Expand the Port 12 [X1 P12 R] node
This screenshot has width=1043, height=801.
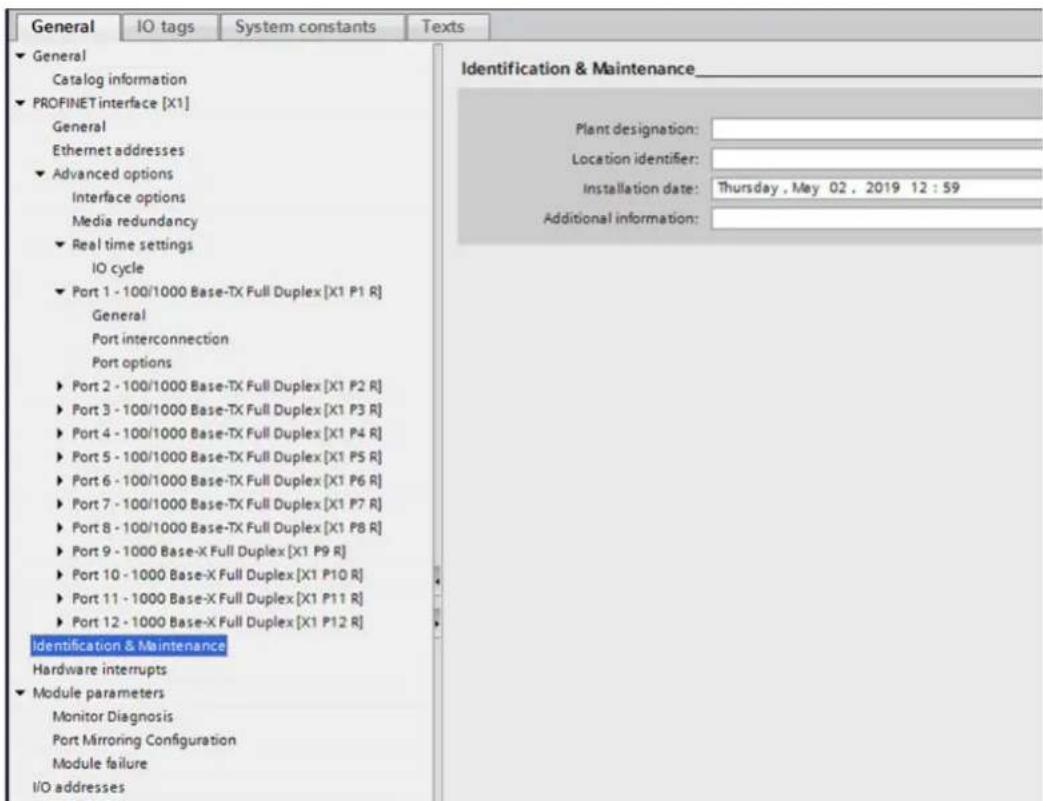click(x=60, y=622)
